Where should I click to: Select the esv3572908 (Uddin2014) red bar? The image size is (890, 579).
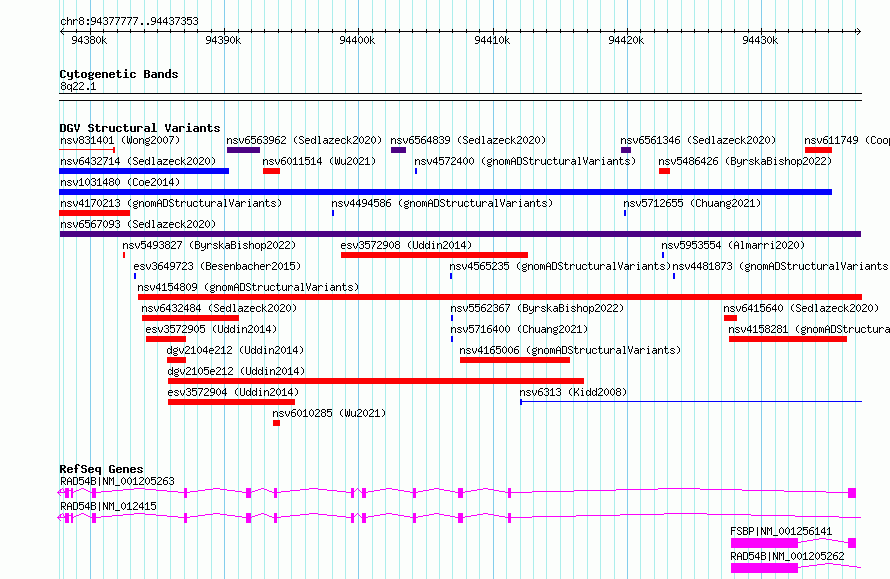click(x=434, y=255)
